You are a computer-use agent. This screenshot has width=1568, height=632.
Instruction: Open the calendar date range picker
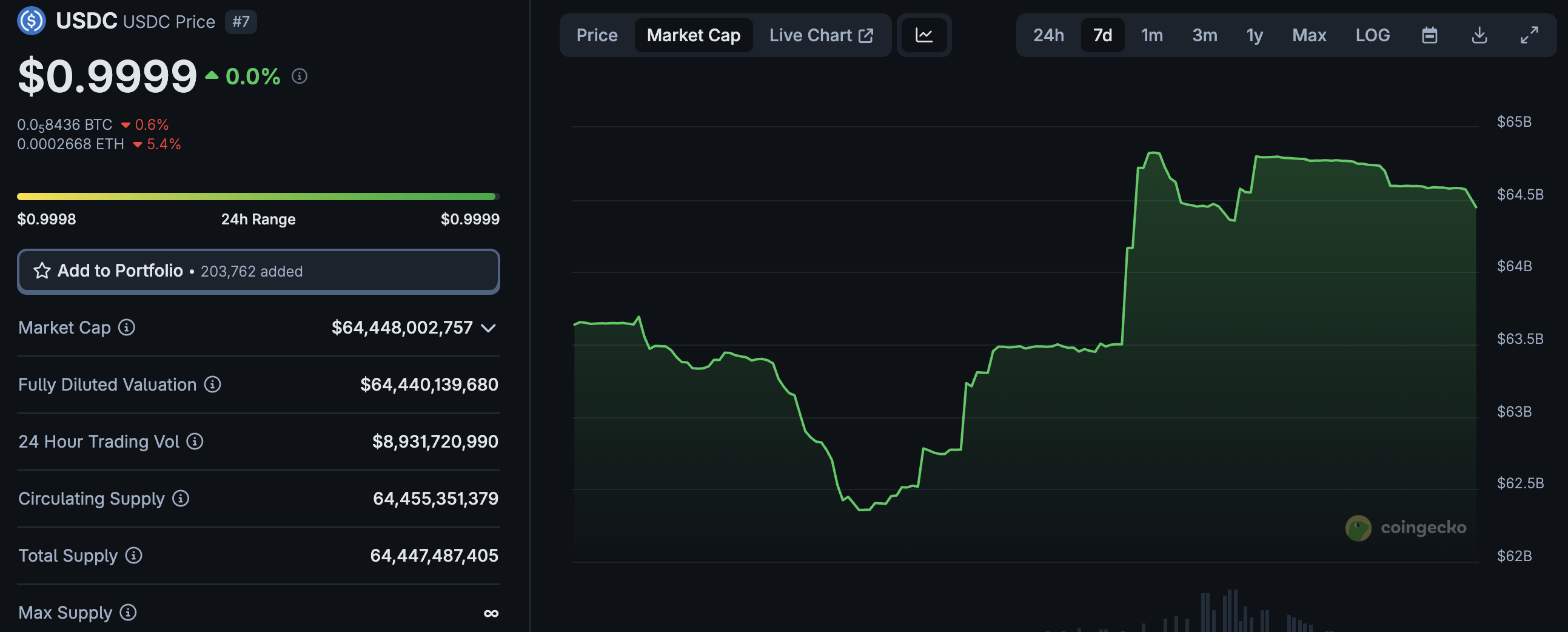coord(1429,35)
